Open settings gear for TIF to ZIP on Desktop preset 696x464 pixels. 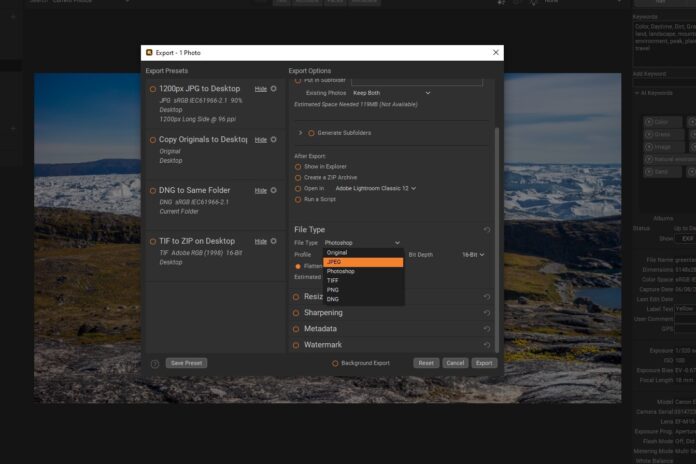tap(273, 241)
